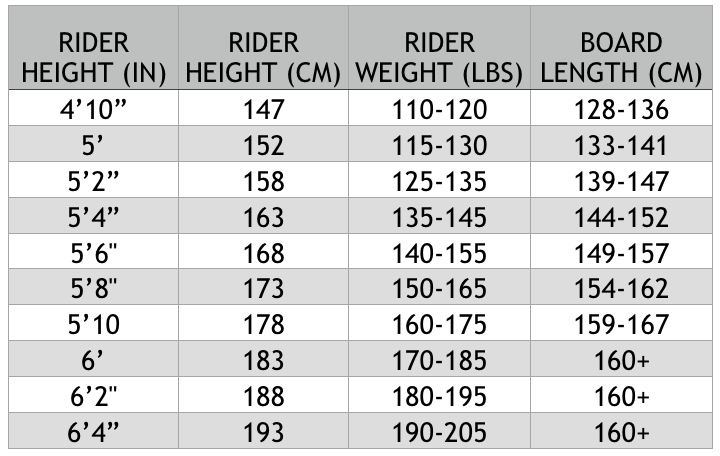Click the 183 cm height cell

pos(263,359)
